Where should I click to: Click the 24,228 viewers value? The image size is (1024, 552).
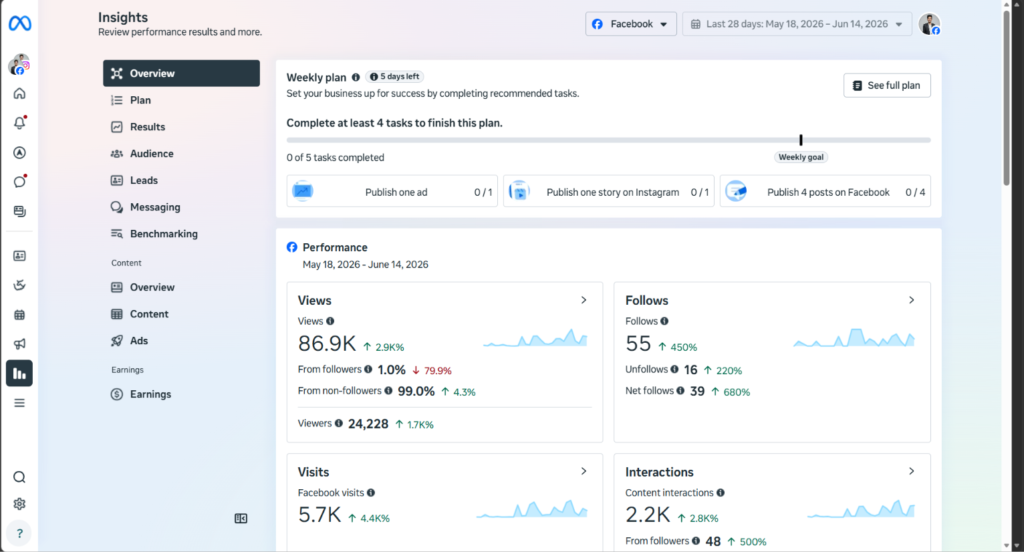click(x=368, y=424)
